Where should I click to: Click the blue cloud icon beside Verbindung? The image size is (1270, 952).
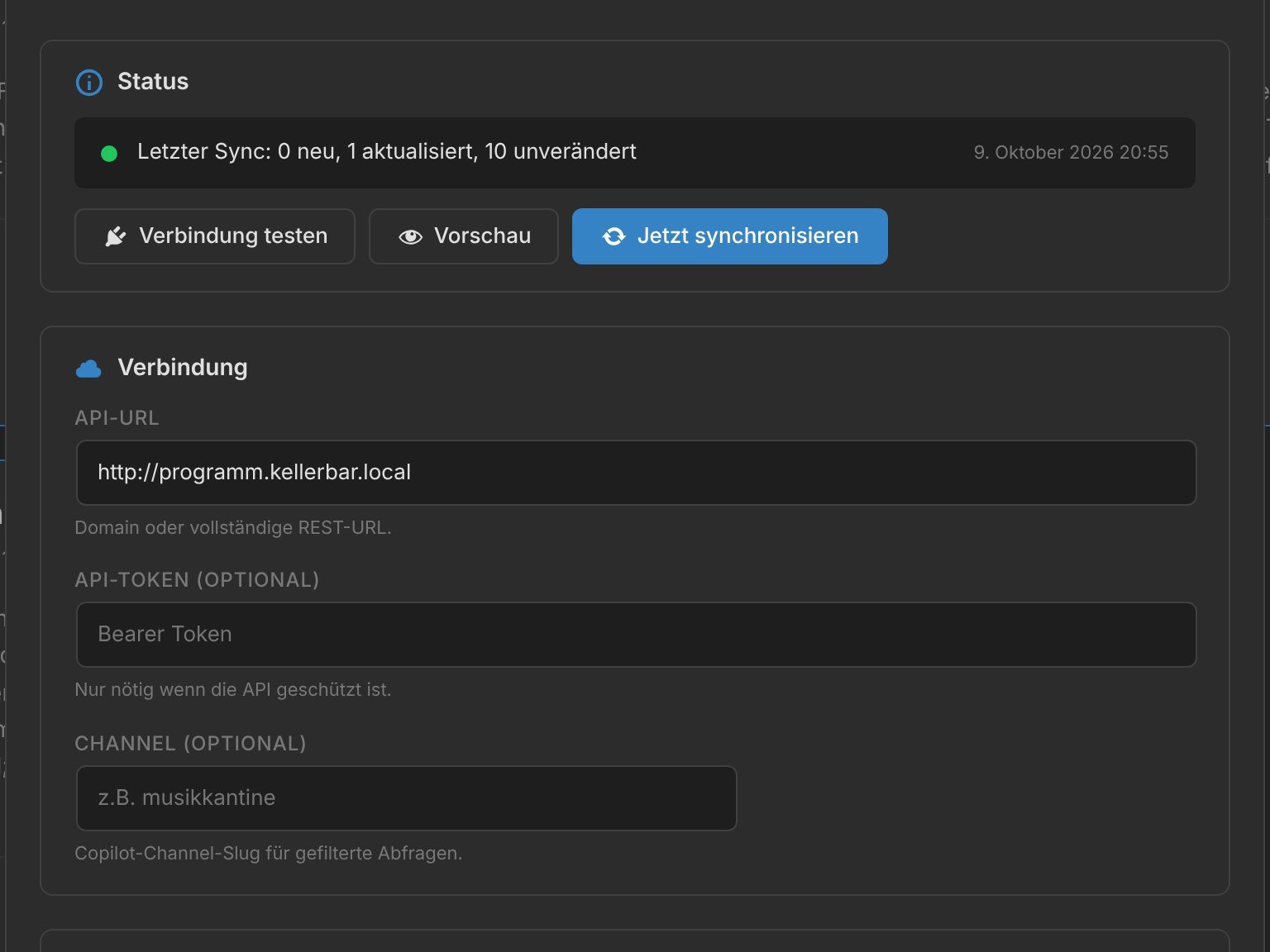click(x=88, y=369)
